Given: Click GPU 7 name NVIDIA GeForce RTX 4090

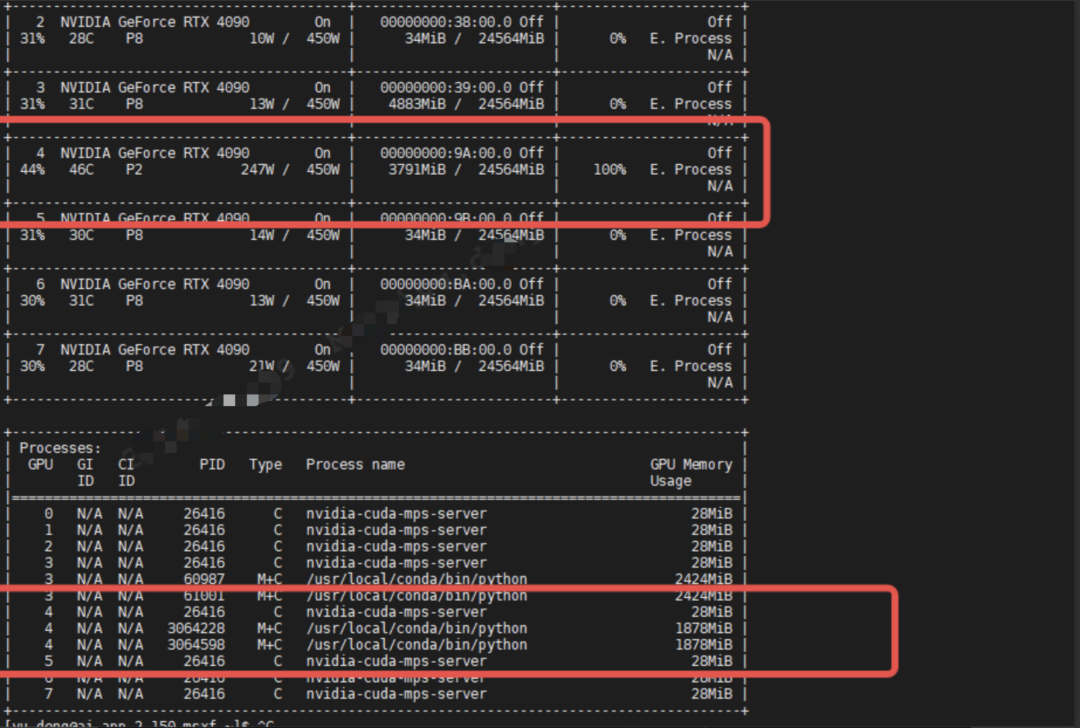Looking at the screenshot, I should pyautogui.click(x=155, y=349).
